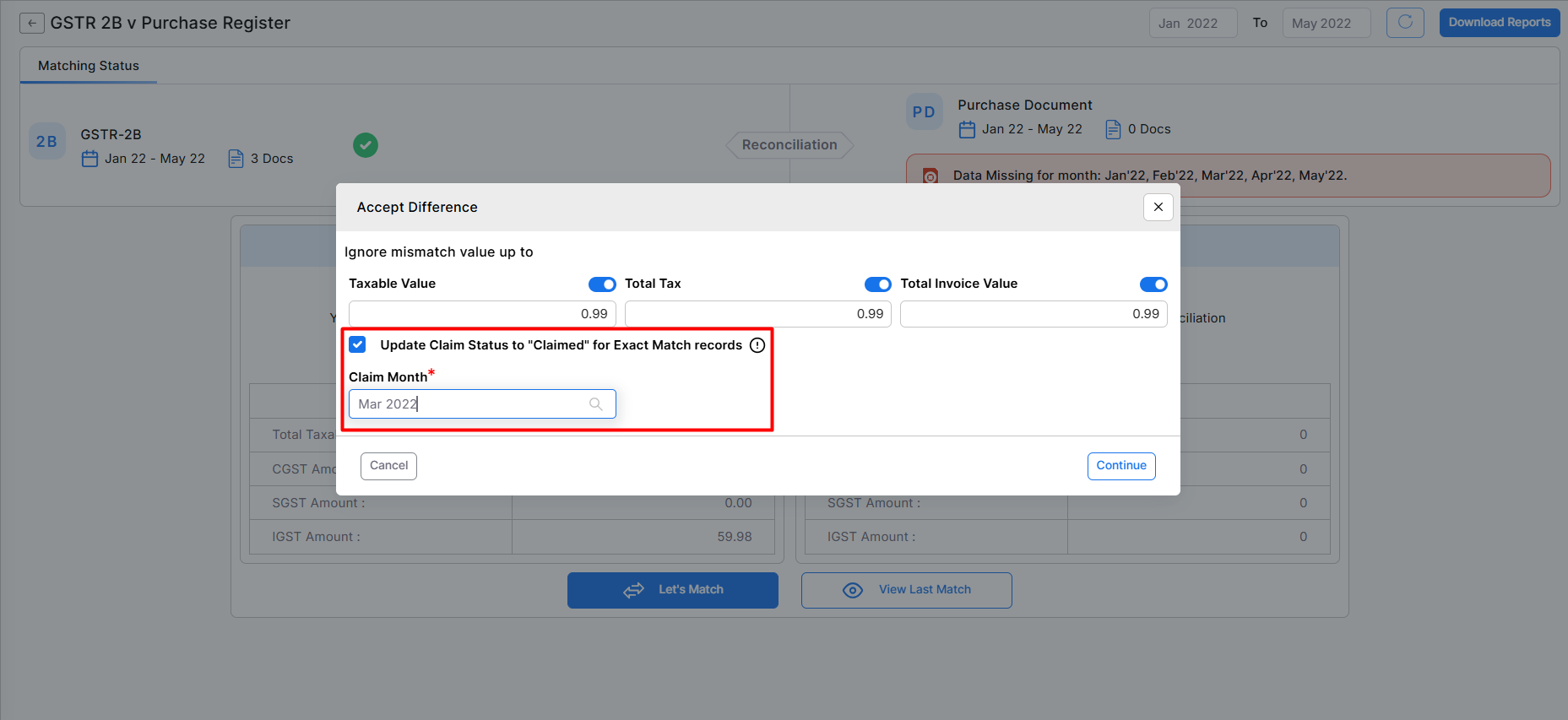Click the green checkmark status icon

click(366, 145)
